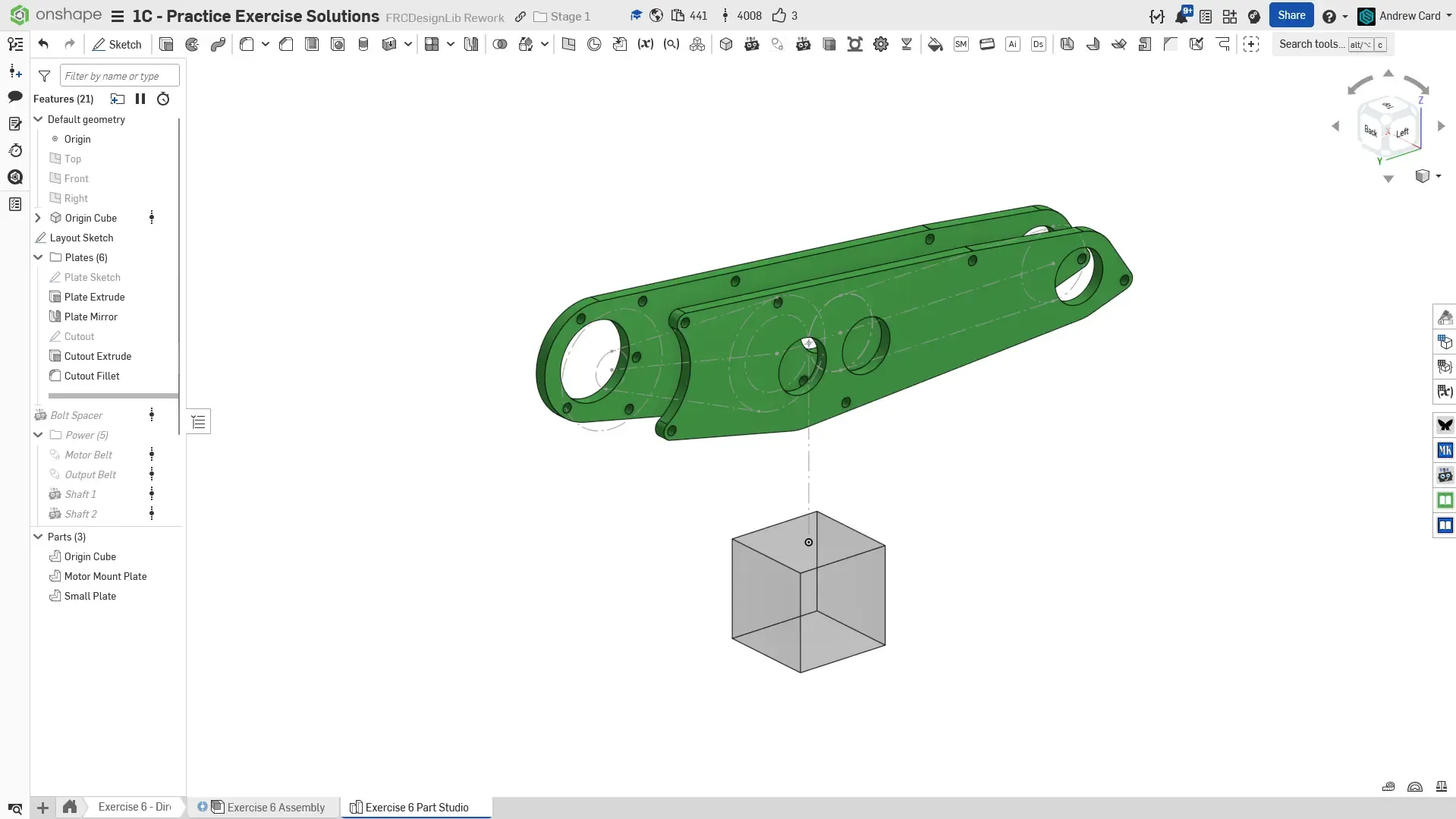
Task: Open the notifications bell
Action: [x=1181, y=16]
